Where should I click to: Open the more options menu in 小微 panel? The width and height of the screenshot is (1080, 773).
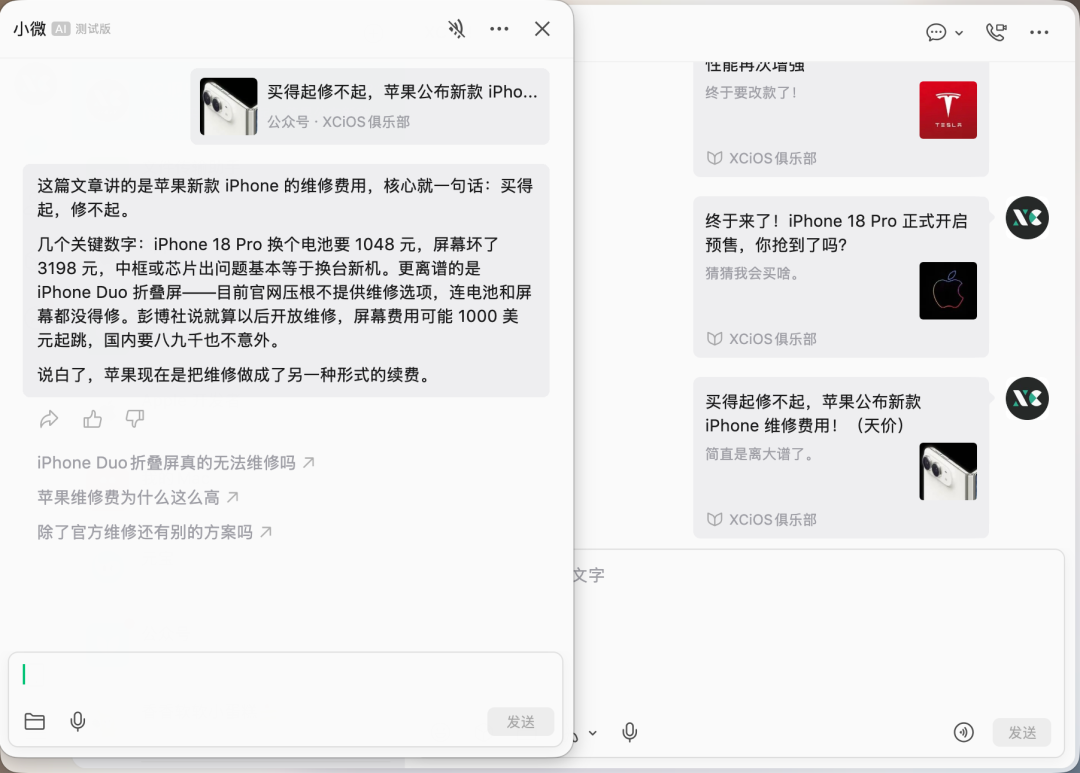[499, 29]
